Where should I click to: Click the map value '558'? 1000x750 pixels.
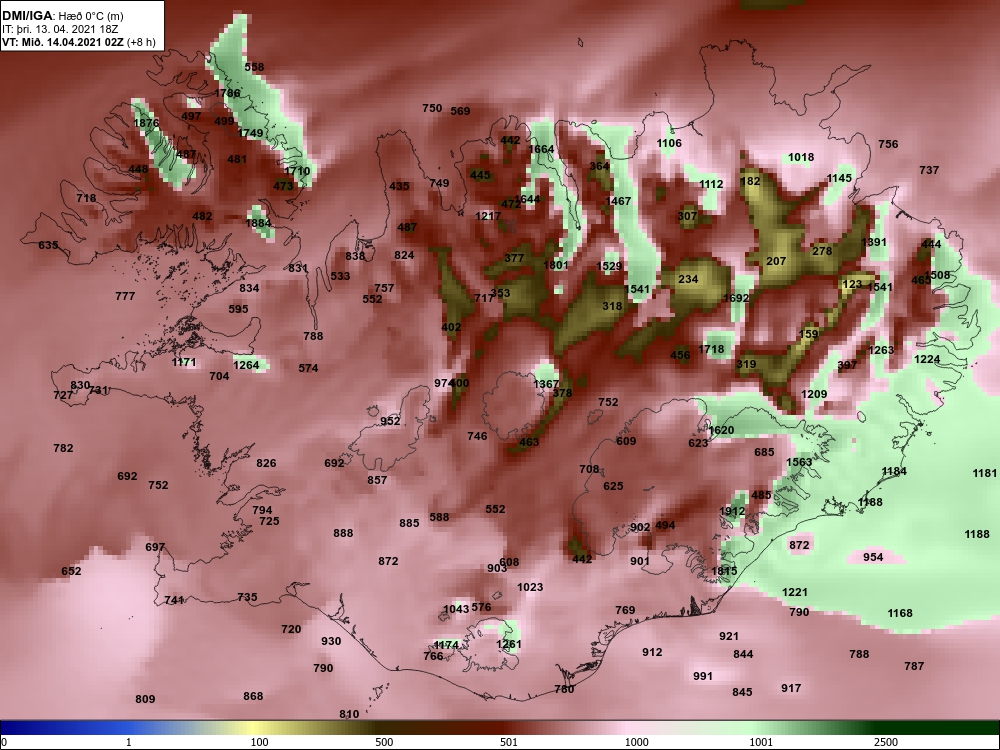click(x=254, y=67)
